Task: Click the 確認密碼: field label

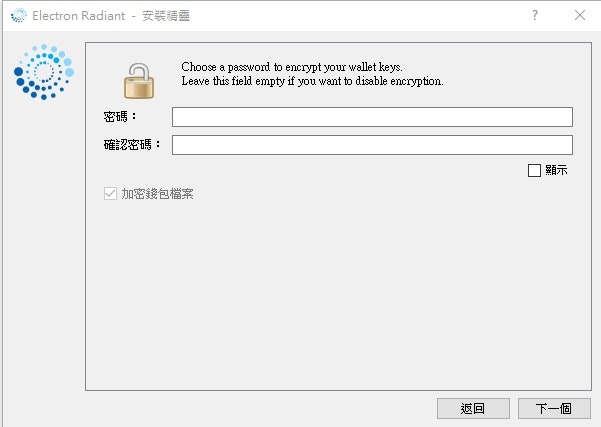Action: pyautogui.click(x=132, y=145)
